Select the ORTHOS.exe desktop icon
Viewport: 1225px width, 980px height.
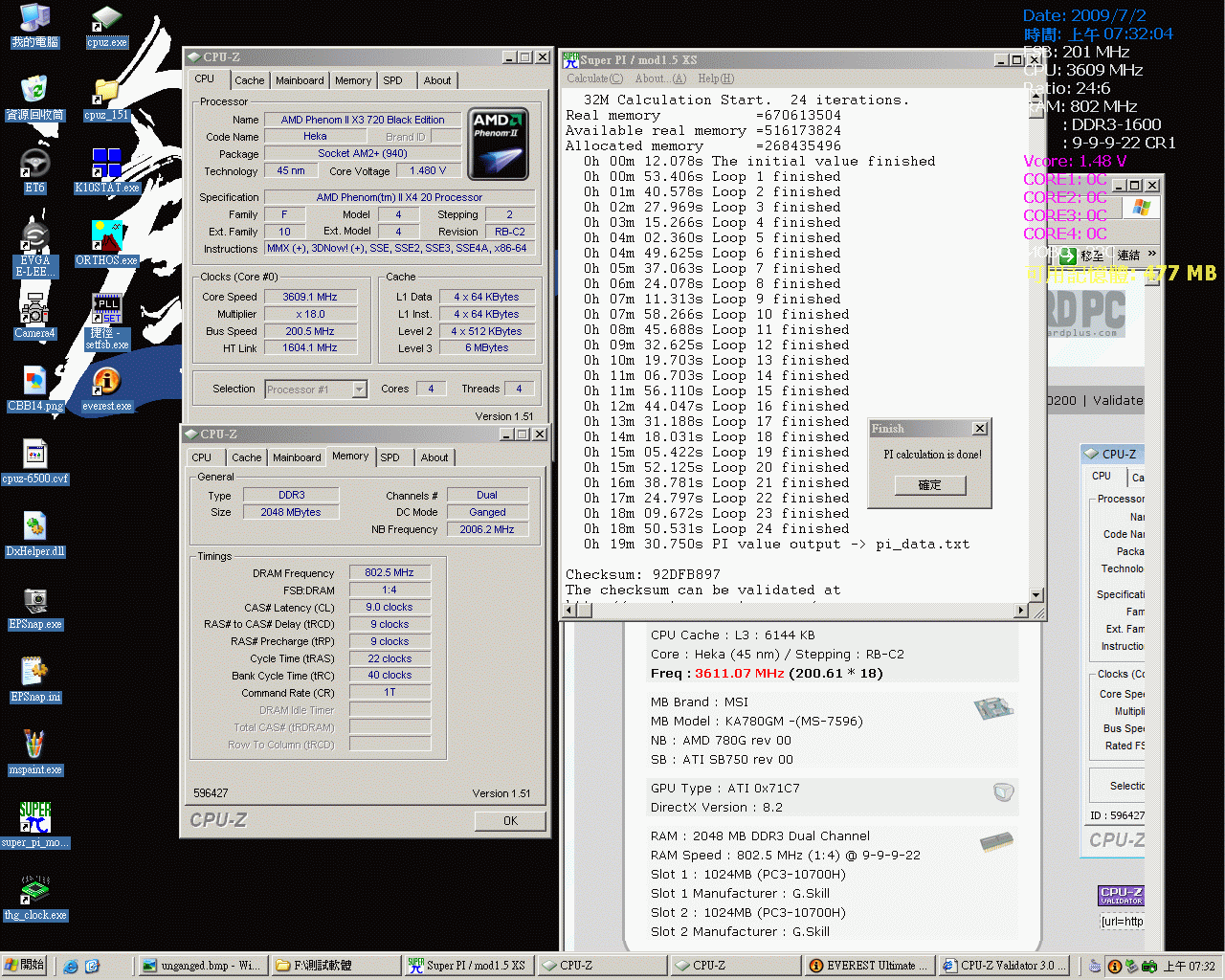(x=106, y=244)
